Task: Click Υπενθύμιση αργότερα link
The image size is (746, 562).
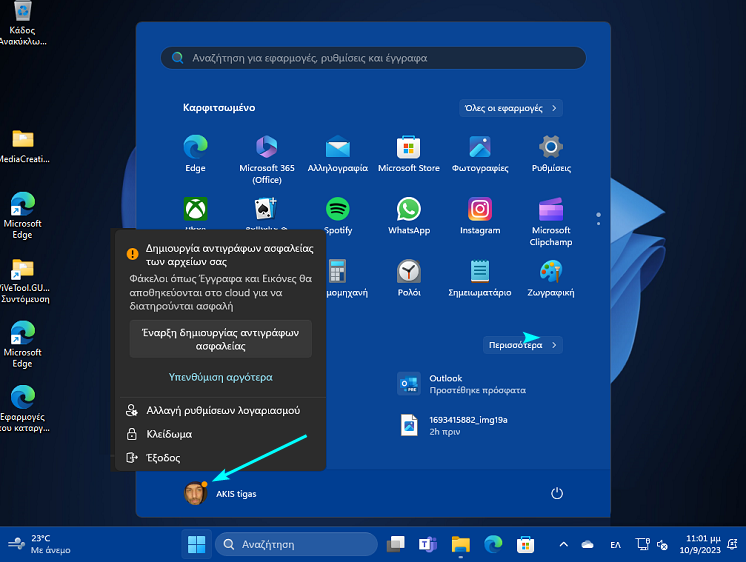Action: [x=221, y=377]
